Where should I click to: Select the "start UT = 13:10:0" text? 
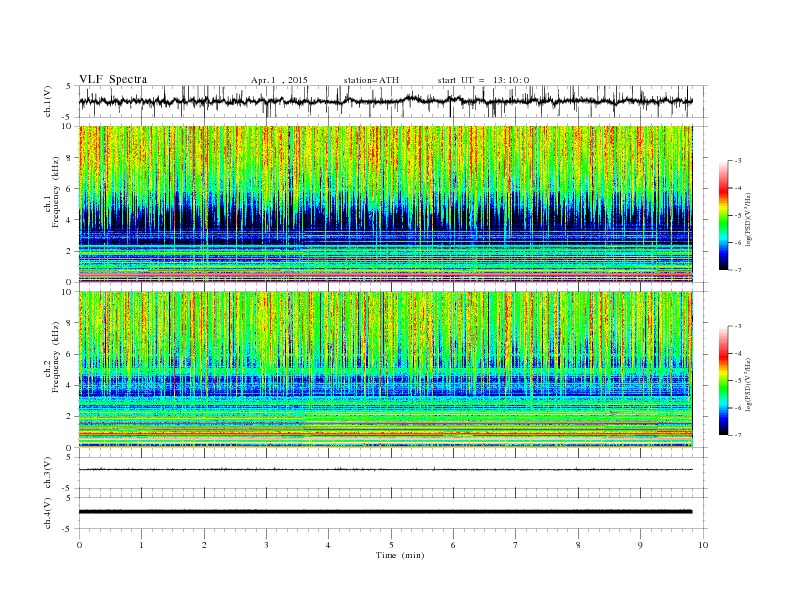coord(483,80)
